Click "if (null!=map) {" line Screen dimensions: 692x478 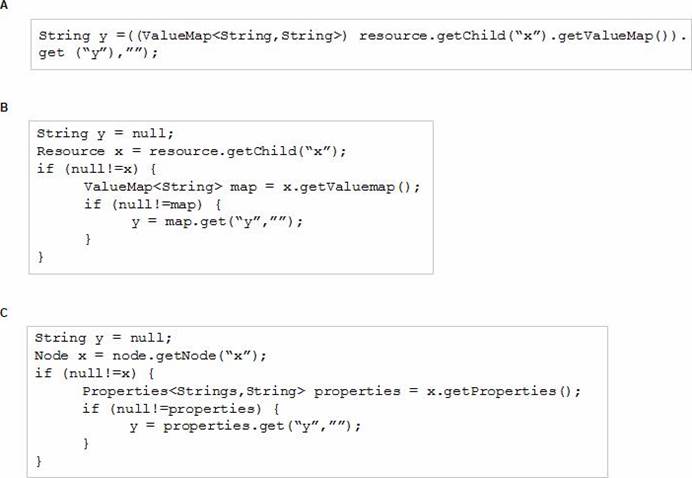(x=152, y=204)
